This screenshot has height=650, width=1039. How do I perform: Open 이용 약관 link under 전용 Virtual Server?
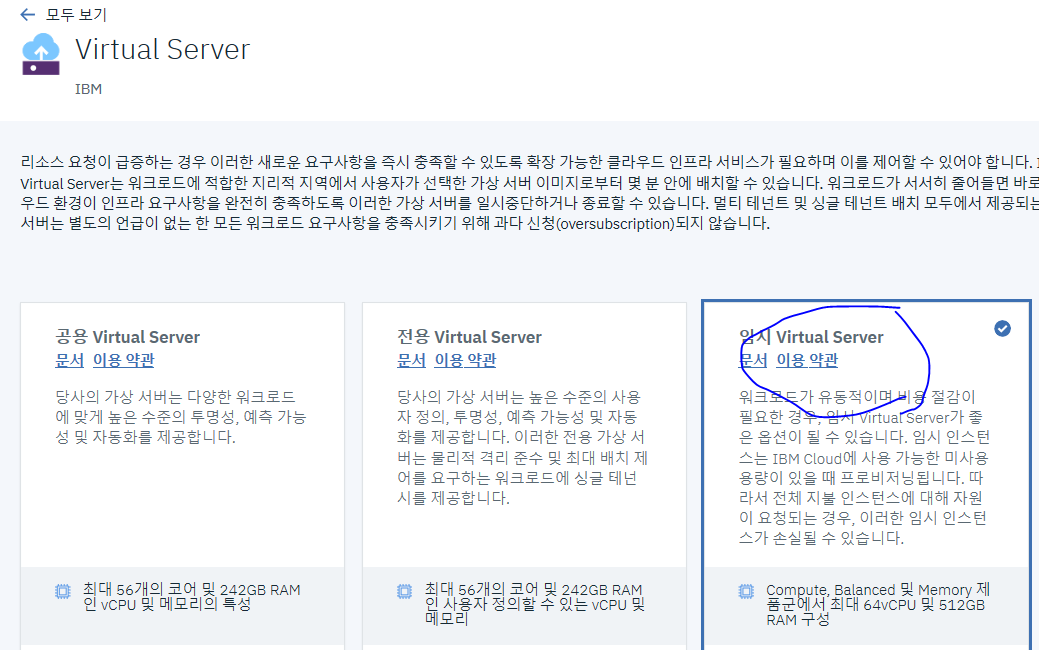pos(465,360)
